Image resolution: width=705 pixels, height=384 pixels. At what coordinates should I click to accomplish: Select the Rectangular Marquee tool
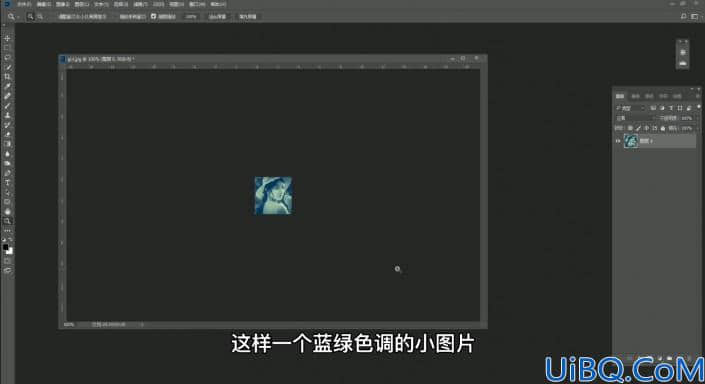click(x=7, y=48)
